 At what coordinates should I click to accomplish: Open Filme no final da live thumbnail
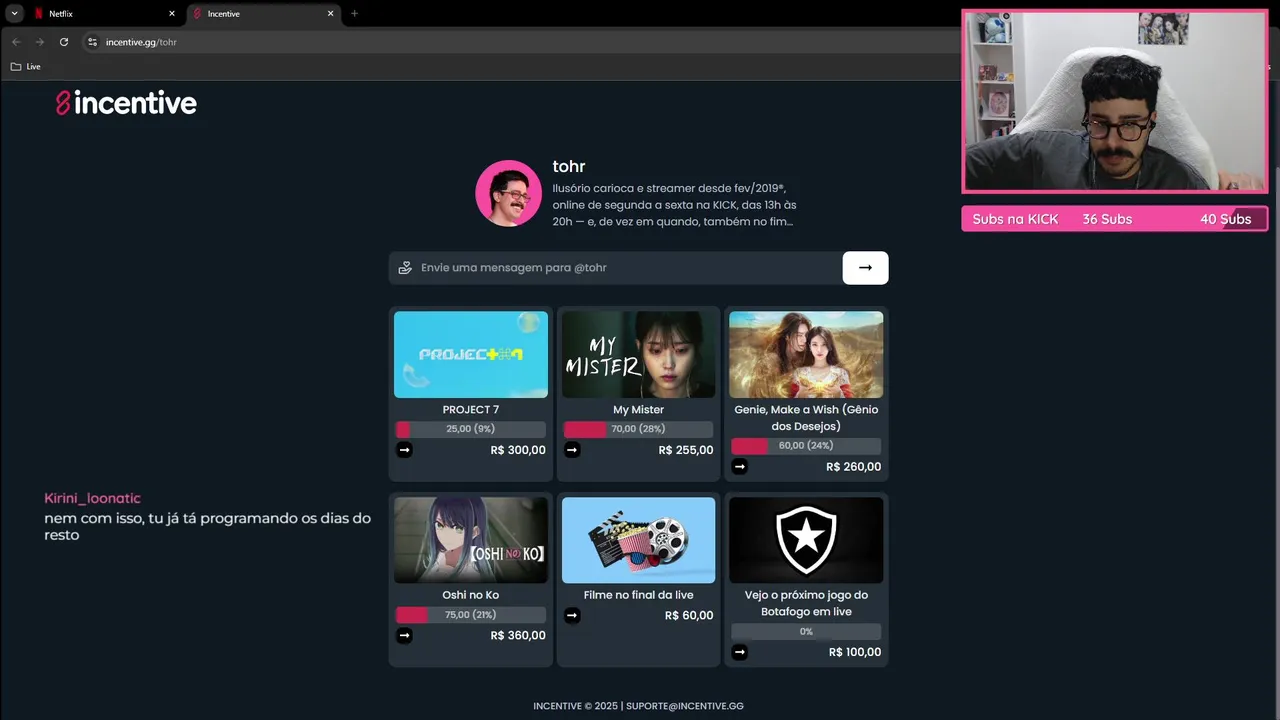[638, 540]
